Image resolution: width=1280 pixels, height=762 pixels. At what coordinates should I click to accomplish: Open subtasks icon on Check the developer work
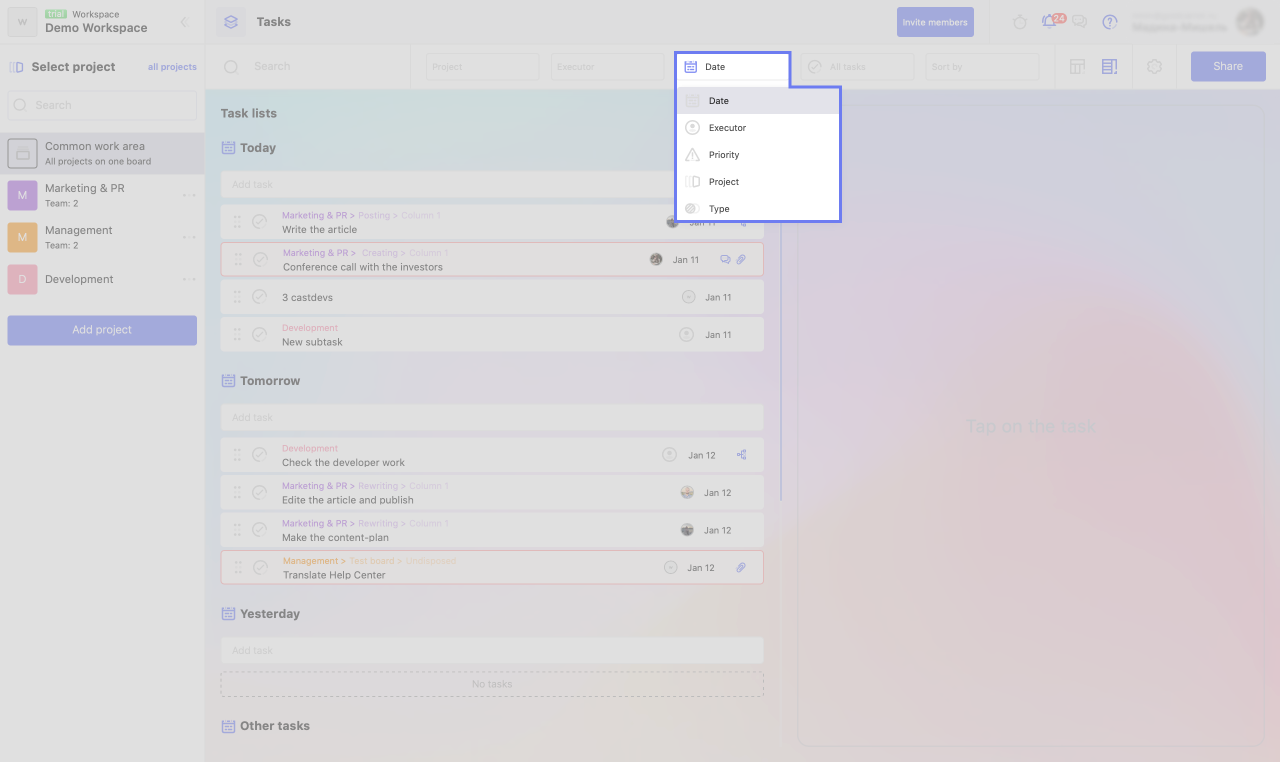[x=741, y=455]
